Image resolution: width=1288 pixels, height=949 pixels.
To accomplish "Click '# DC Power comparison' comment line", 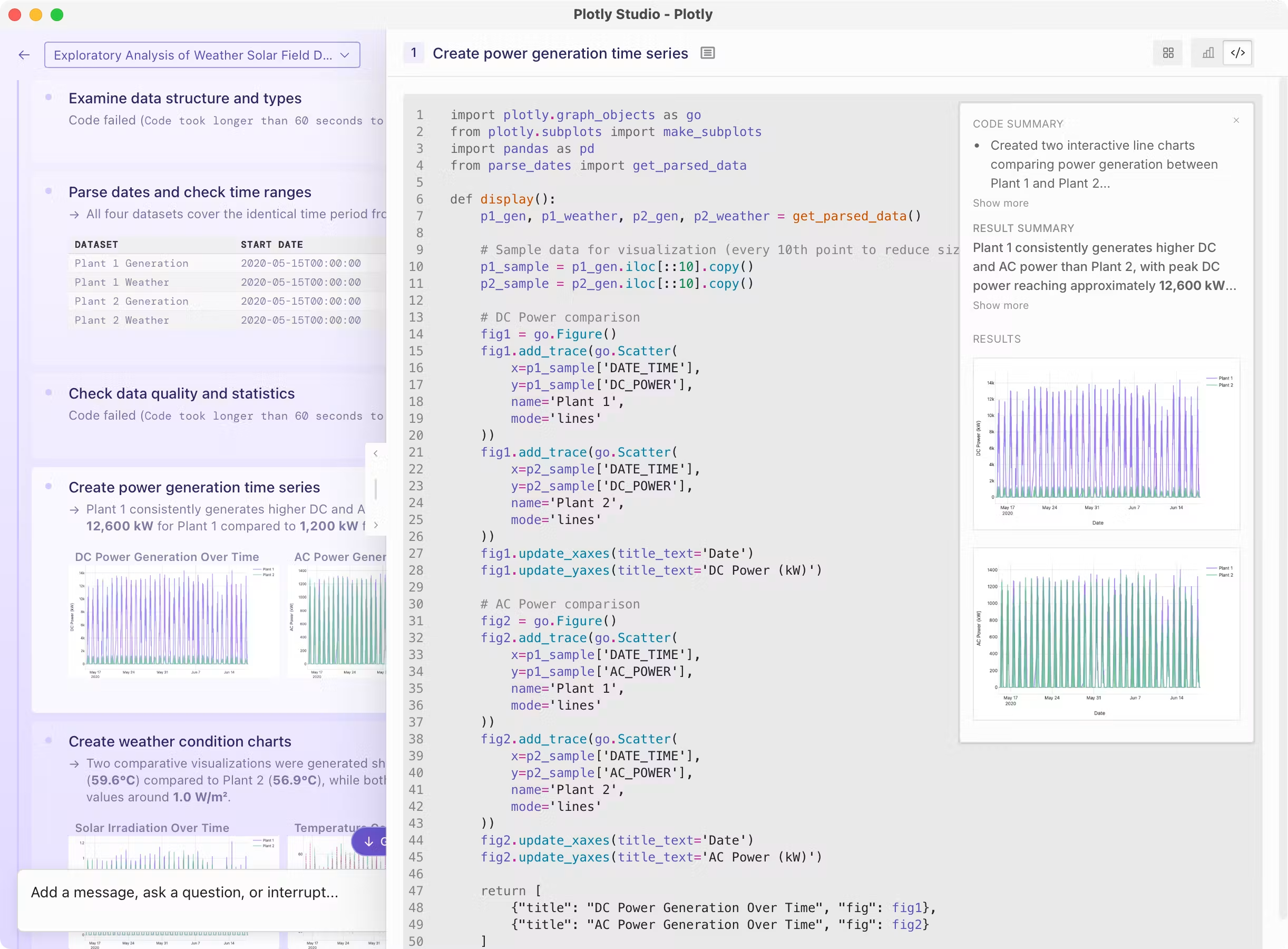I will click(x=560, y=317).
